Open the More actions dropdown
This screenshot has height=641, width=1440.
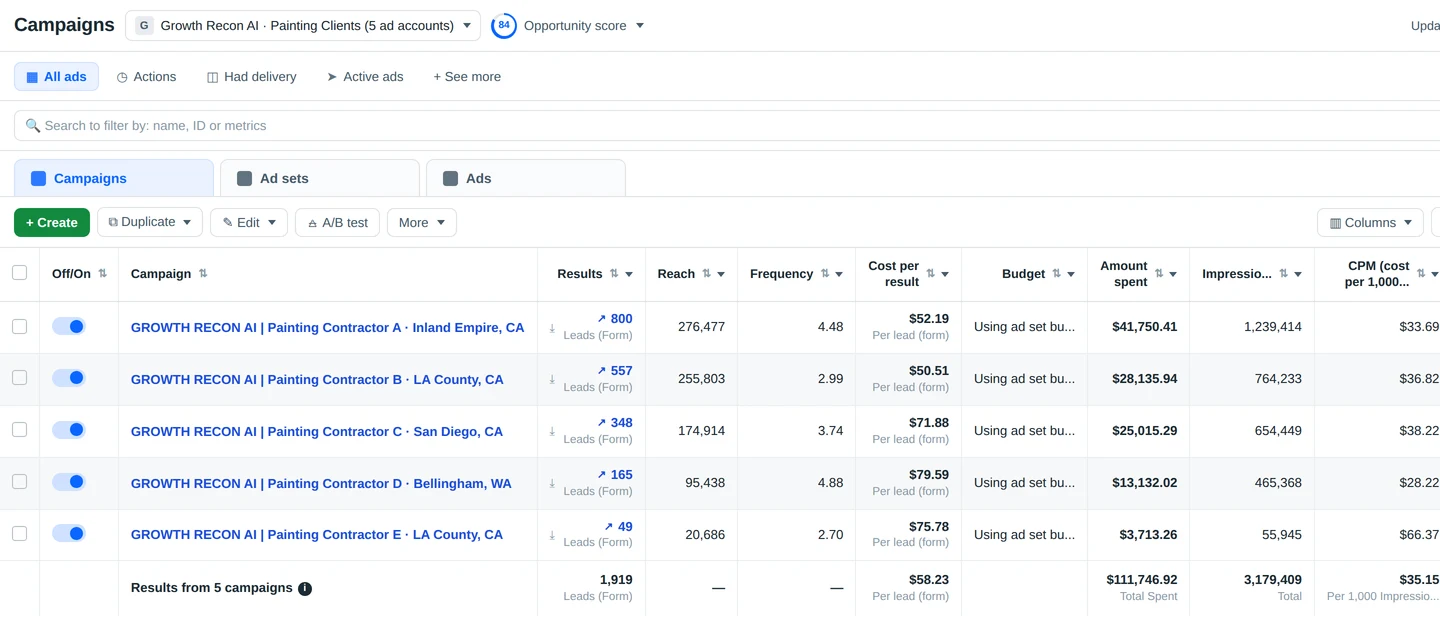[x=422, y=223]
